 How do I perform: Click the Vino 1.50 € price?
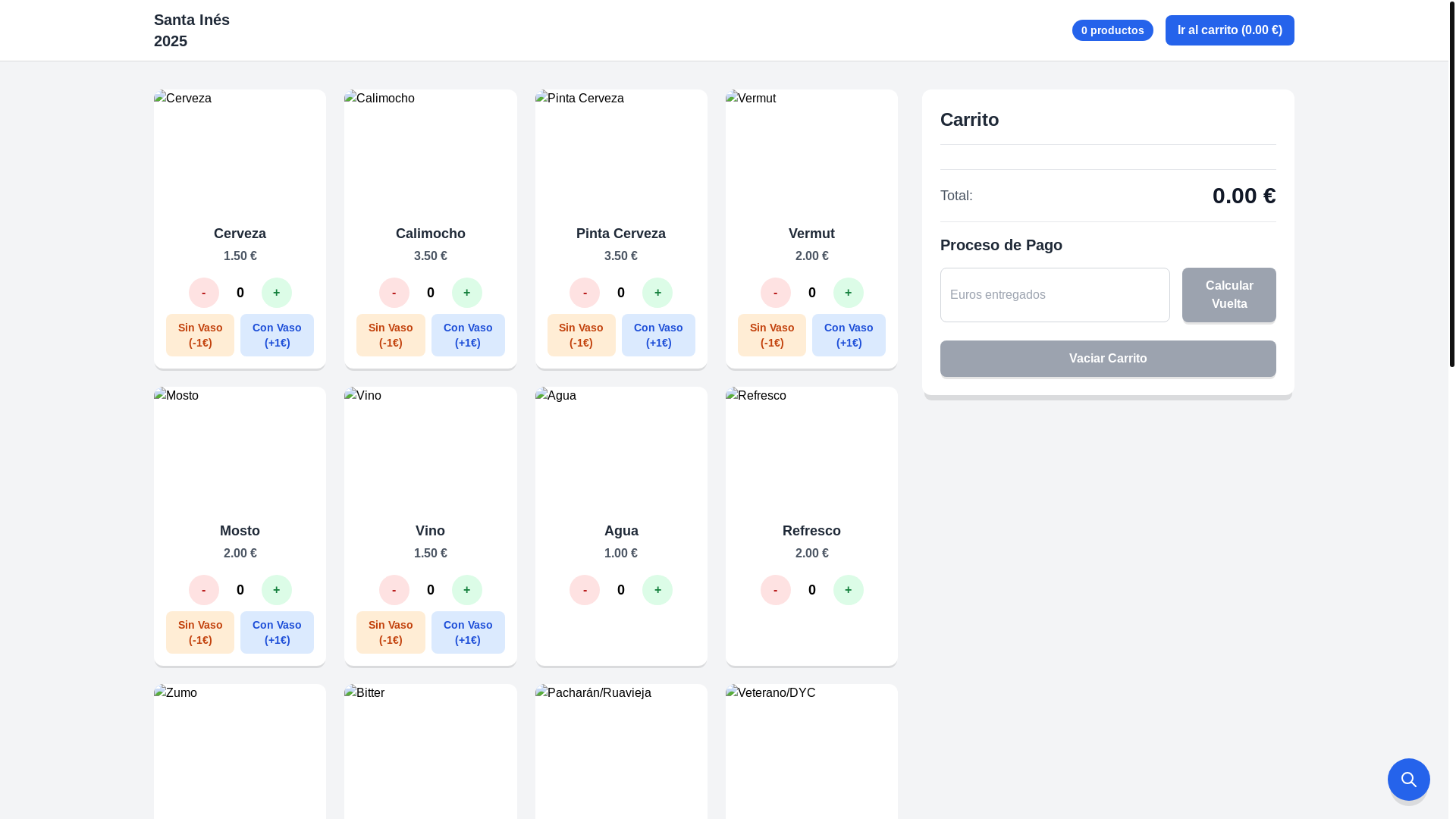[x=431, y=554]
